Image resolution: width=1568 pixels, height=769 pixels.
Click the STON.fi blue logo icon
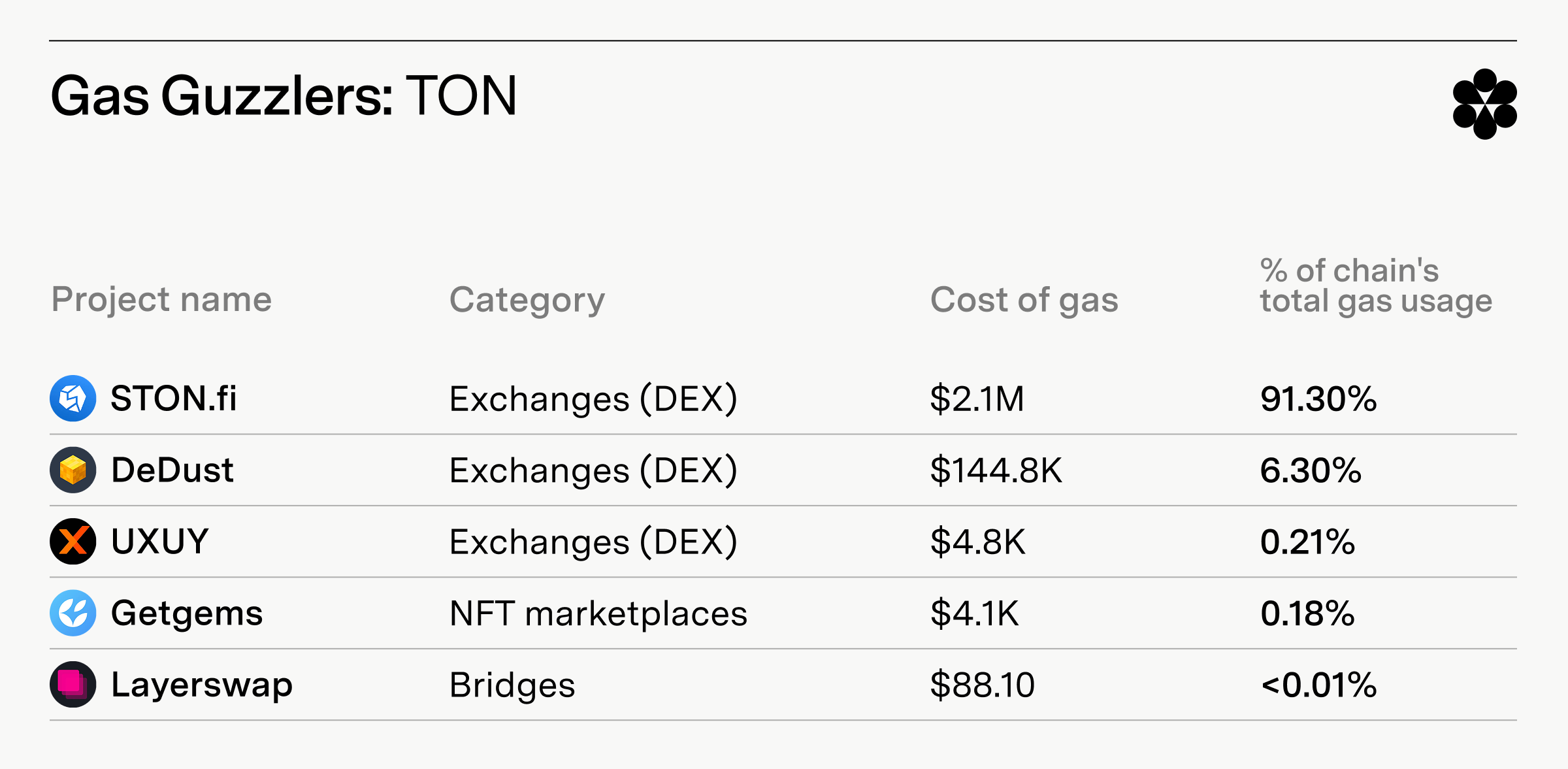(x=73, y=398)
